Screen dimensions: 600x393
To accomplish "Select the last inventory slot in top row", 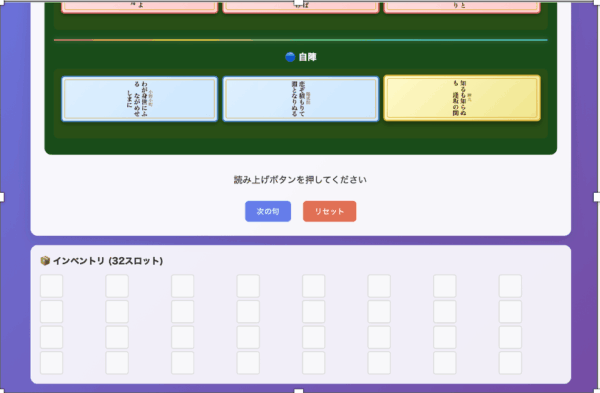I will [510, 286].
